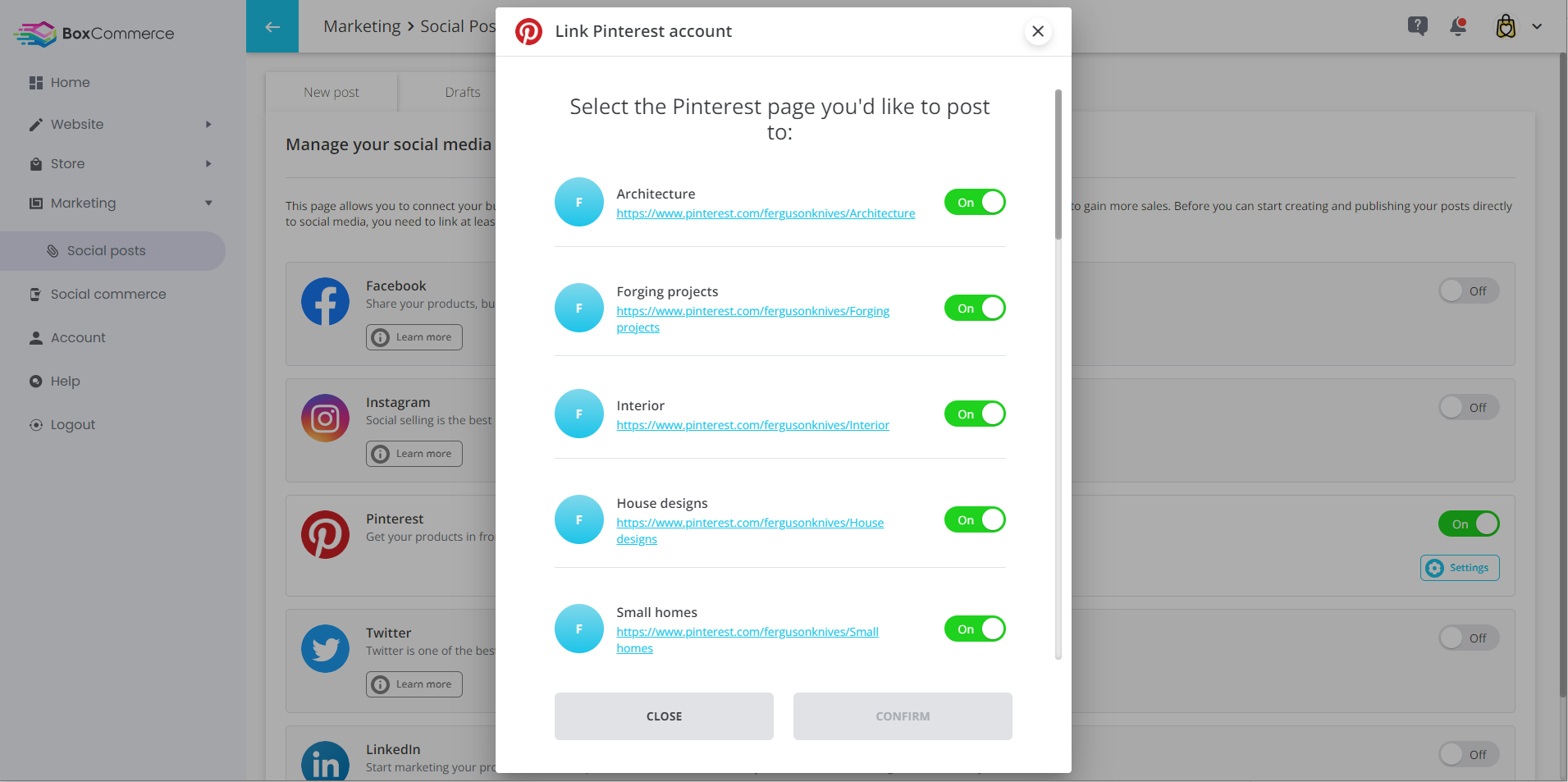Click the Twitter logo icon

325,648
